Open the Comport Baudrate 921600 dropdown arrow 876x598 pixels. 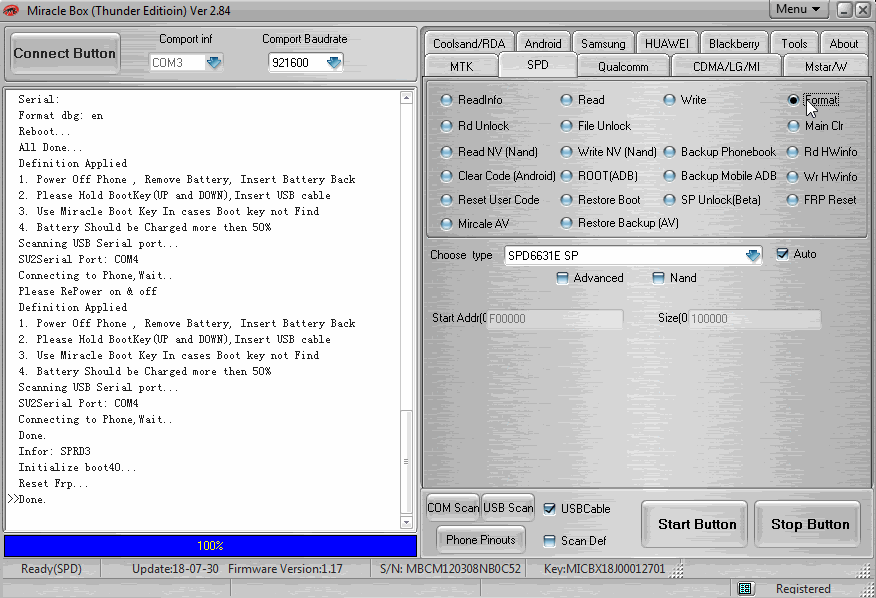(x=334, y=63)
